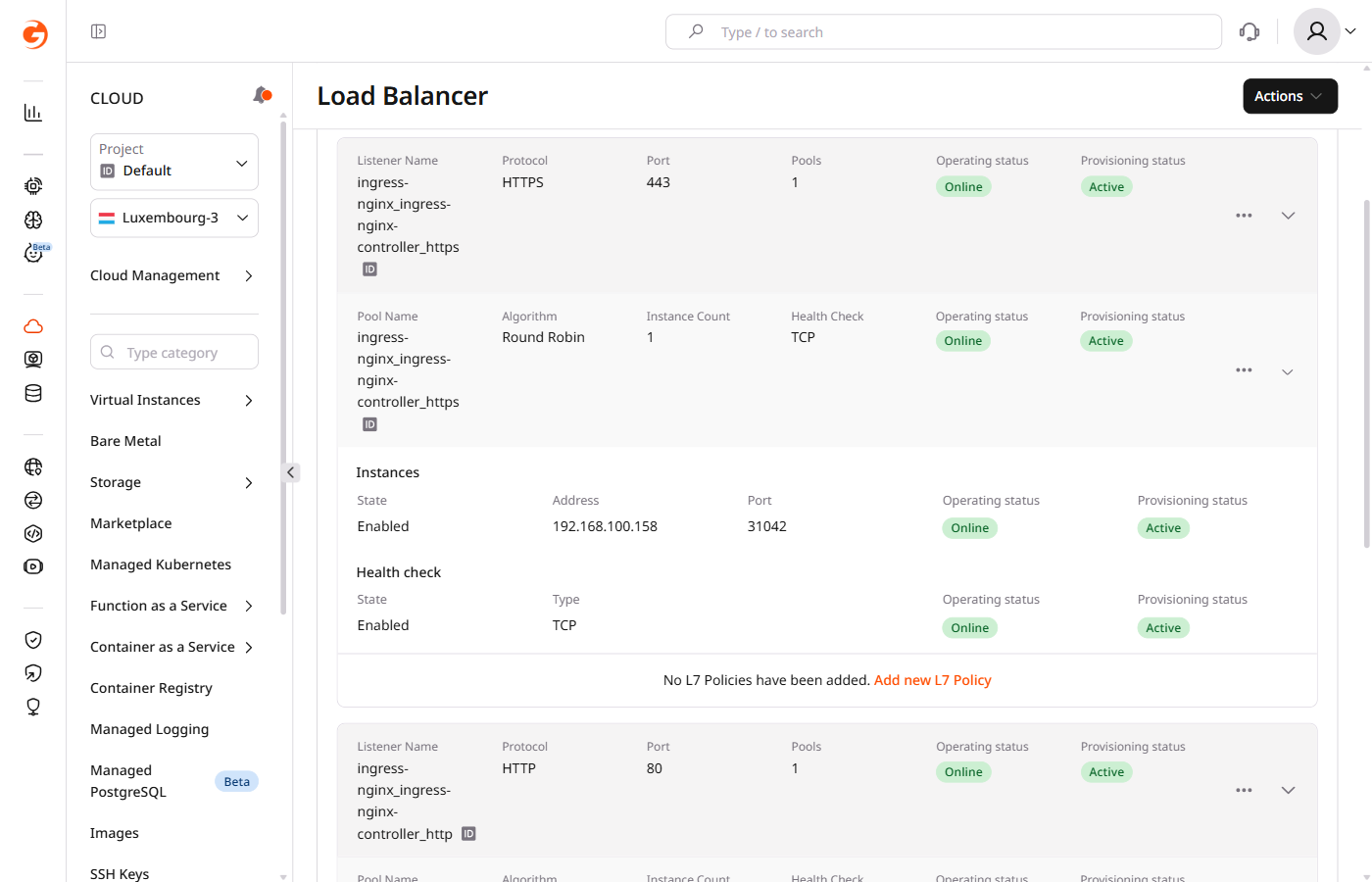This screenshot has width=1372, height=882.
Task: Select the orange Cloud icon in left rail
Action: coord(33,326)
